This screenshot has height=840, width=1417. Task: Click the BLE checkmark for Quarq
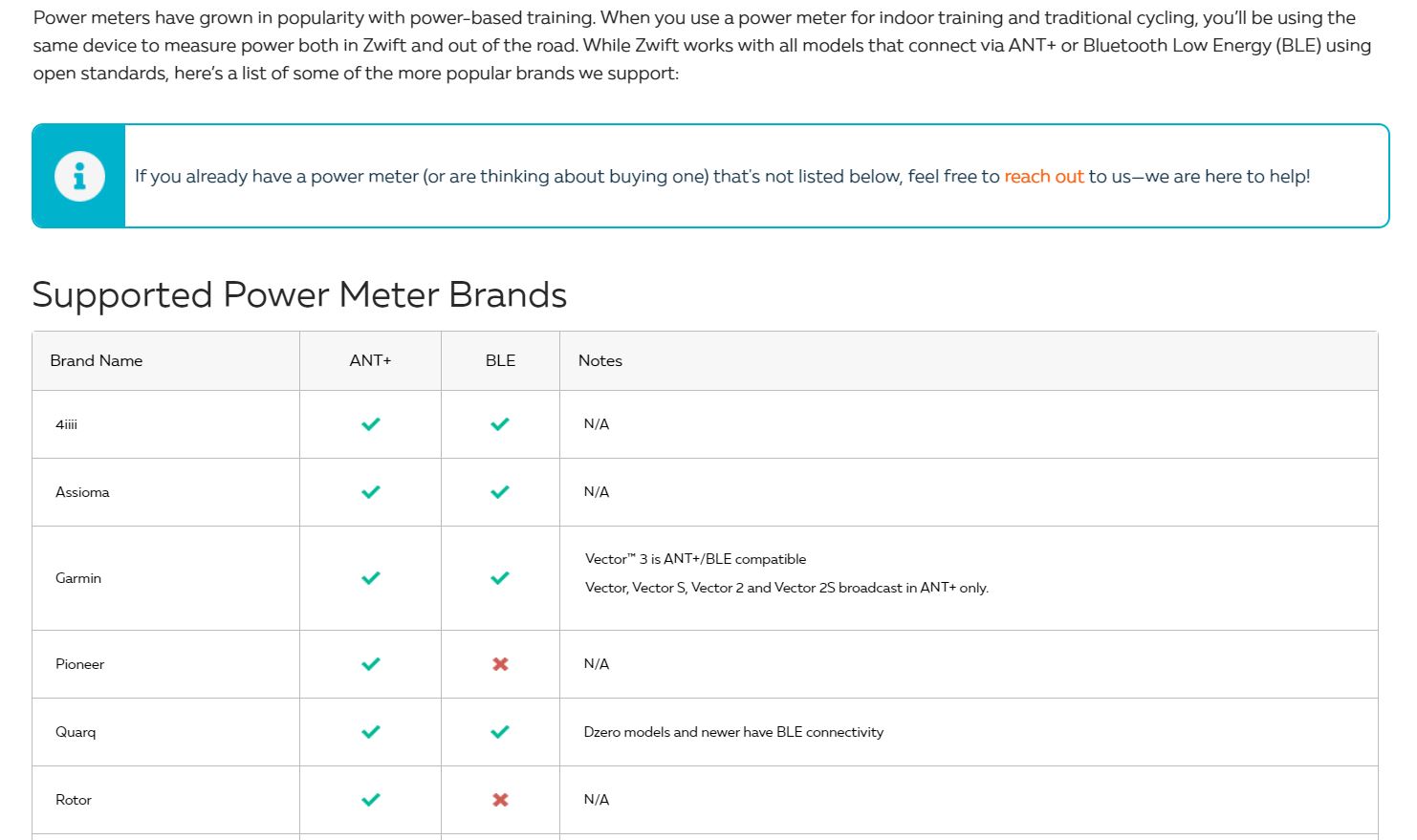pyautogui.click(x=500, y=732)
